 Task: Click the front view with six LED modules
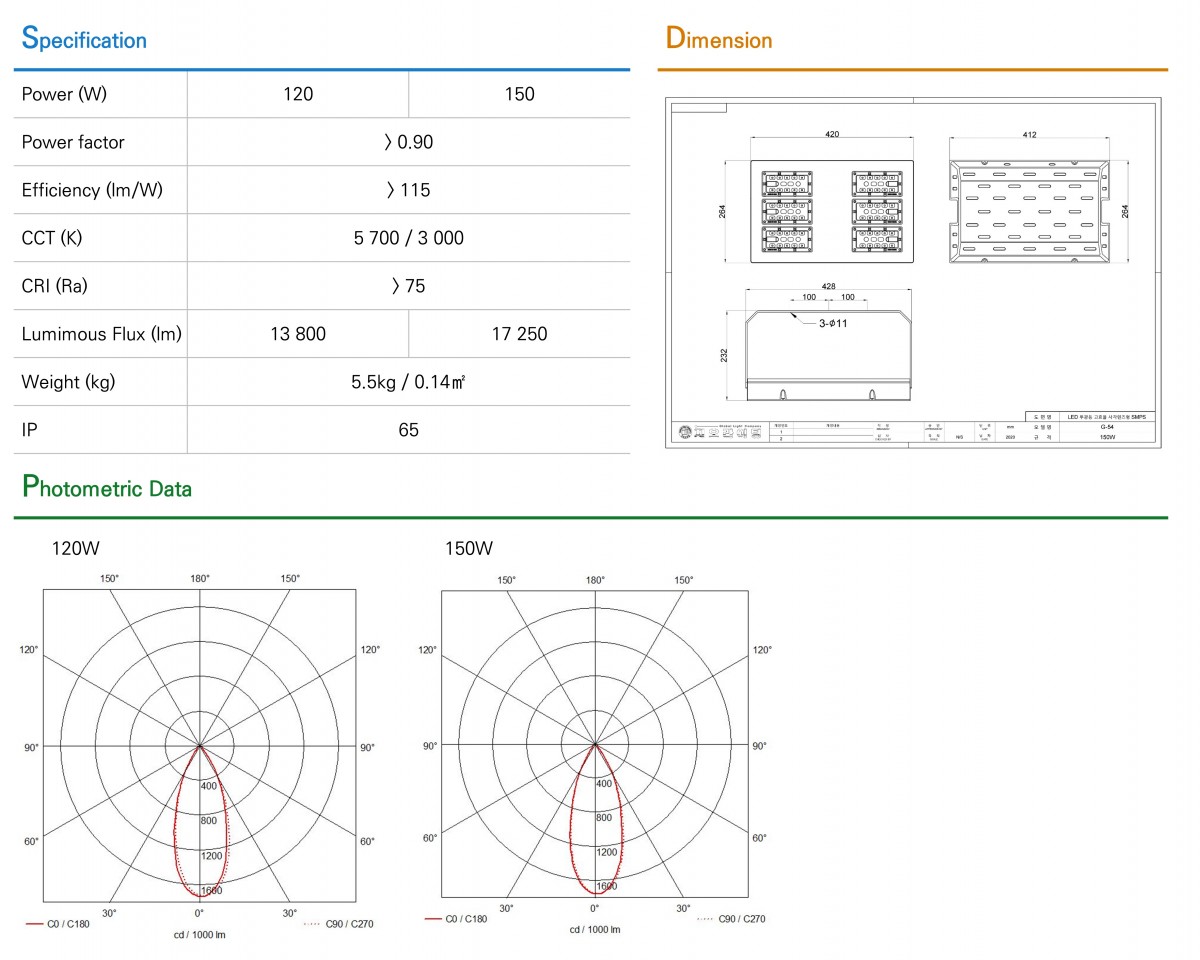pos(832,211)
